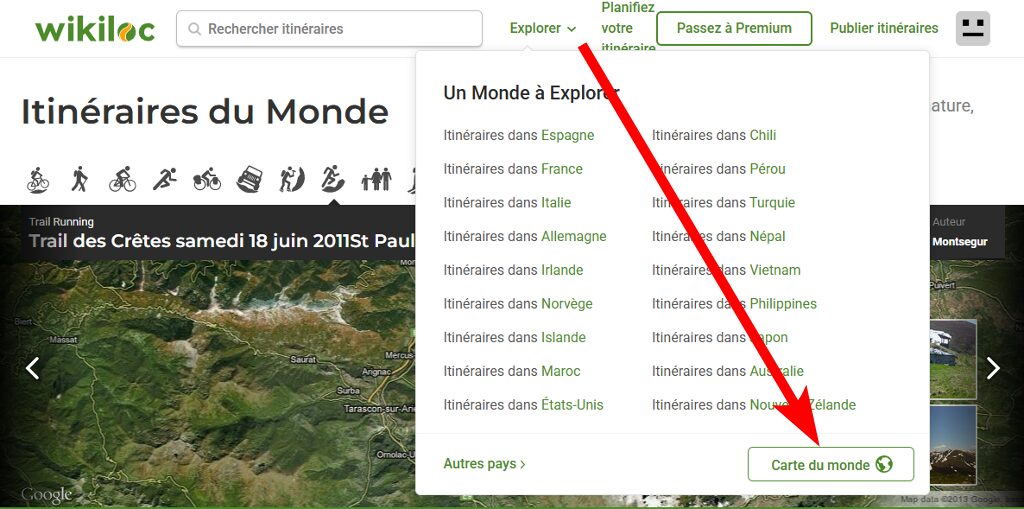Click the Itinéraires du Monde heading
Screen dimensions: 1024x509
click(205, 112)
